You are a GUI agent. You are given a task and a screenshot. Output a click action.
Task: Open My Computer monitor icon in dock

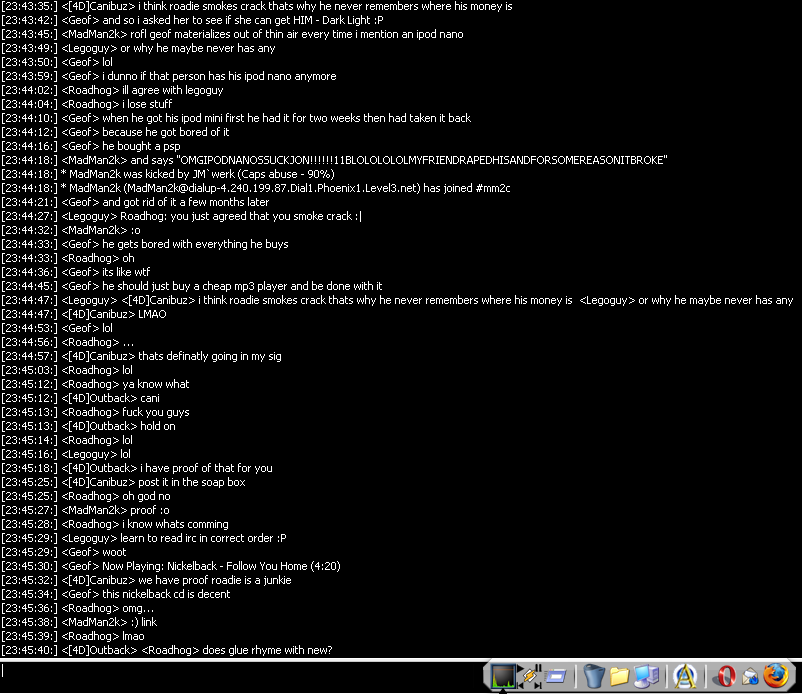pyautogui.click(x=646, y=677)
